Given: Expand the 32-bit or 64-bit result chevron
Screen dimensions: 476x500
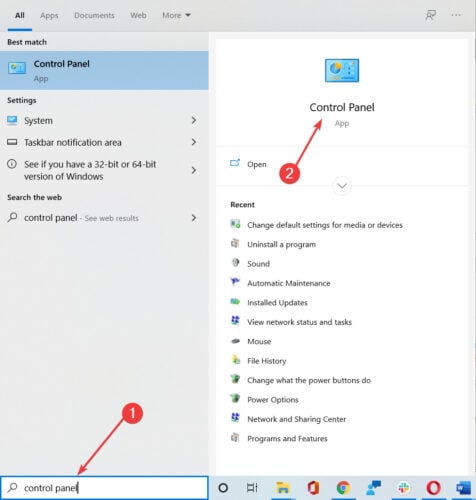Looking at the screenshot, I should point(194,170).
